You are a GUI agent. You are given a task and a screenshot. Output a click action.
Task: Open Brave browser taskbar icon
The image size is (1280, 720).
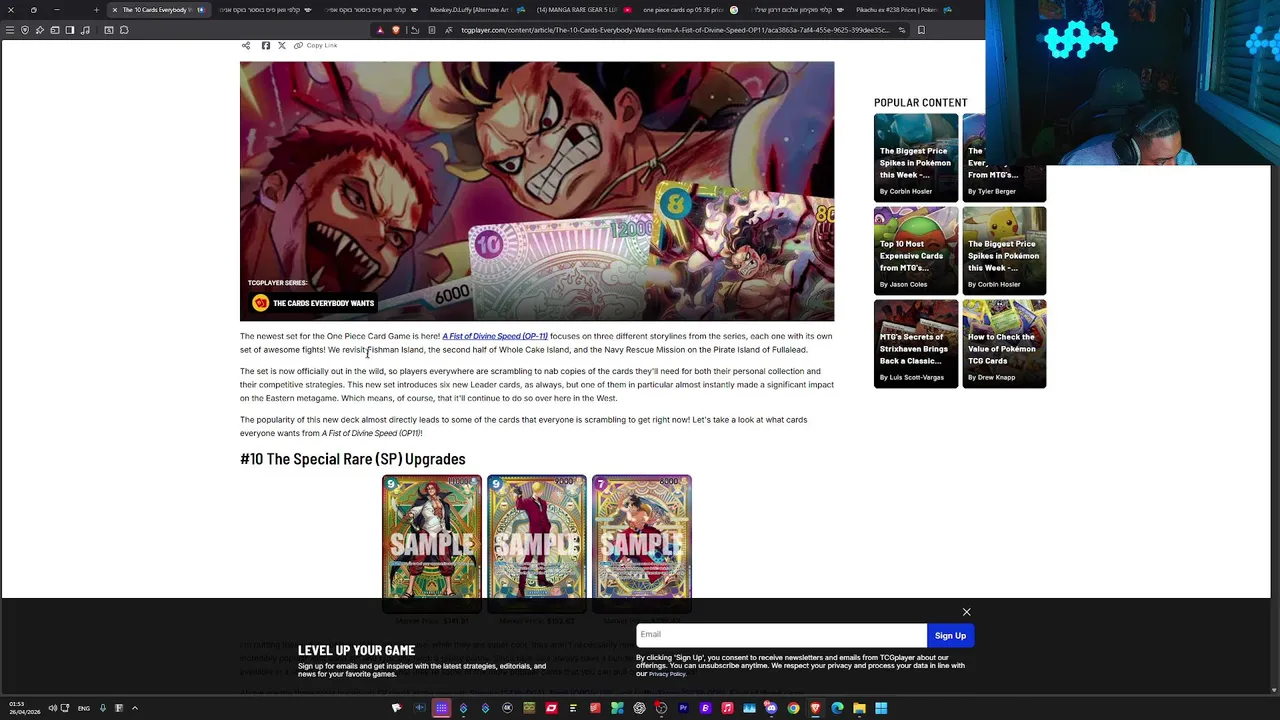[815, 708]
